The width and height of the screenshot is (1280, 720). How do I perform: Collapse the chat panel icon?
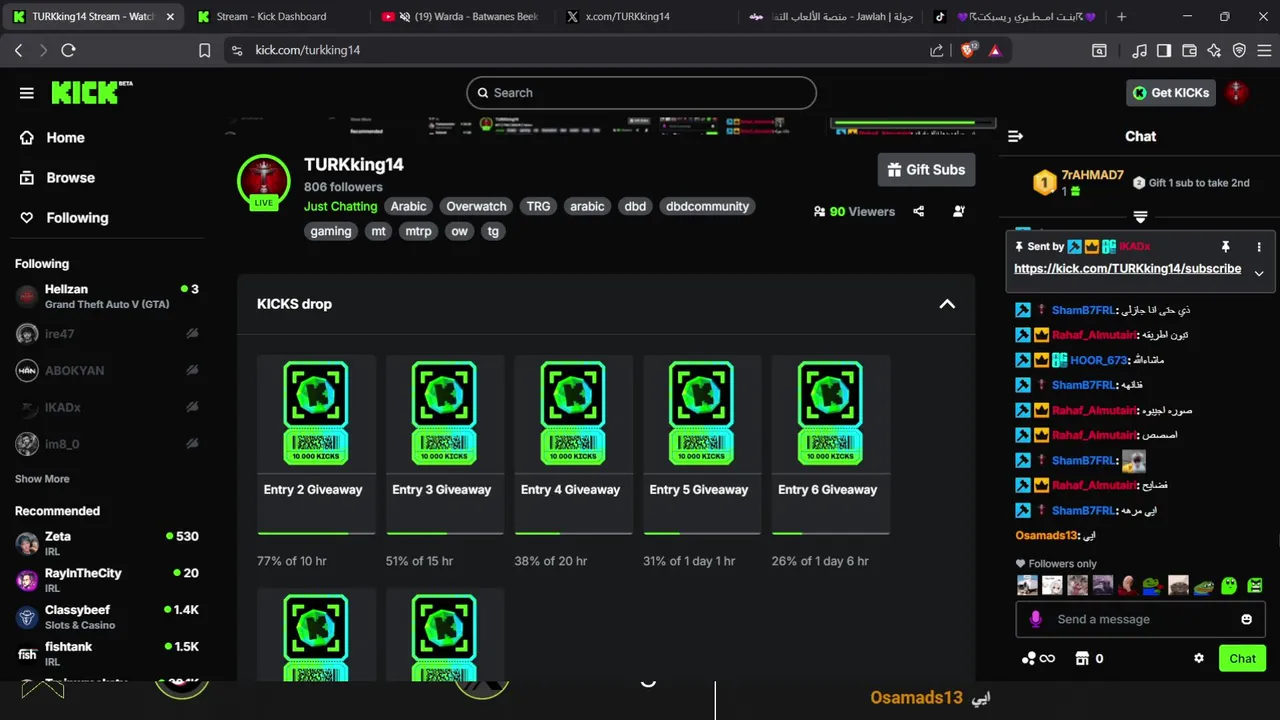click(x=1015, y=136)
